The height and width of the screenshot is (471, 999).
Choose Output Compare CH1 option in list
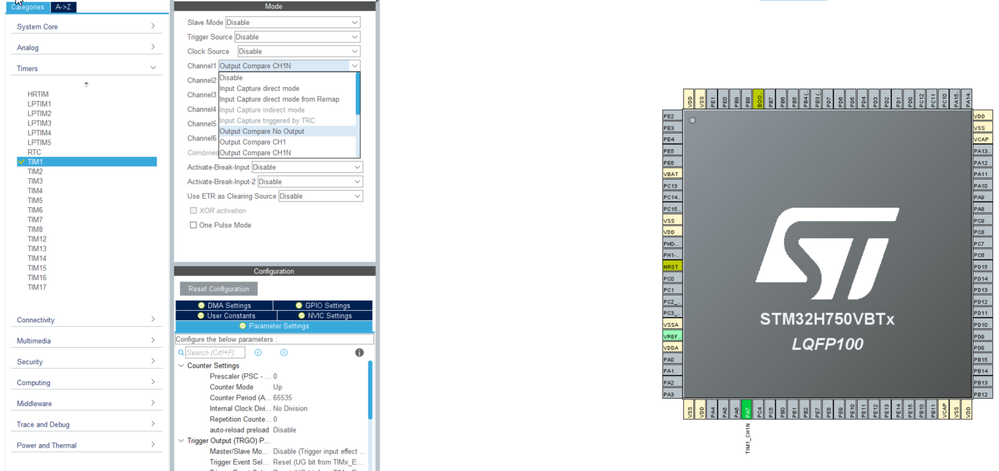(x=287, y=142)
